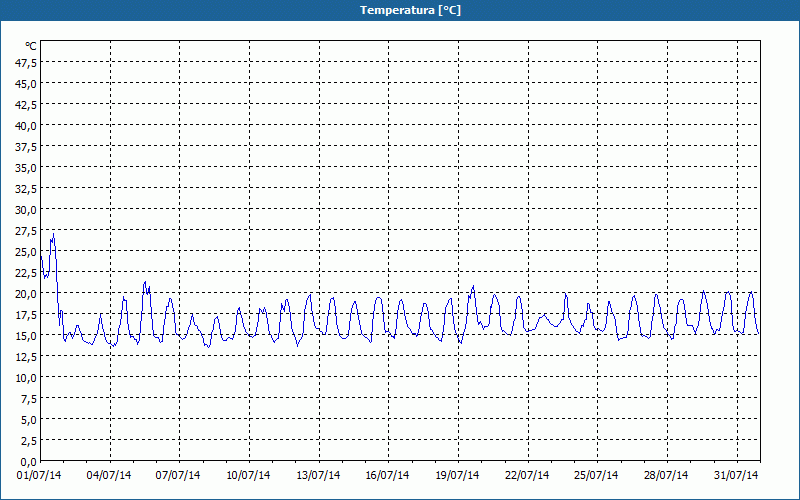Click the 25/07/14 date label
The width and height of the screenshot is (800, 500).
pos(596,476)
